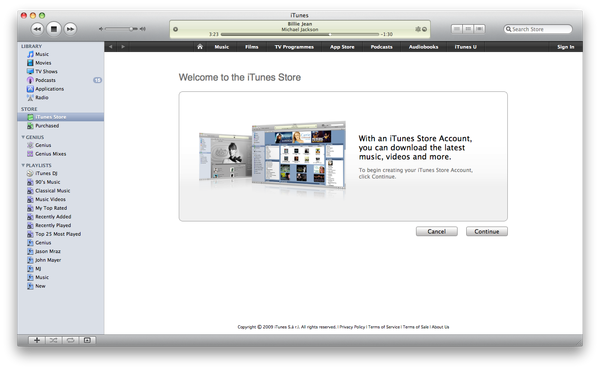Show artwork viewer button
Viewport: 600px width, 370px height.
coord(87,340)
